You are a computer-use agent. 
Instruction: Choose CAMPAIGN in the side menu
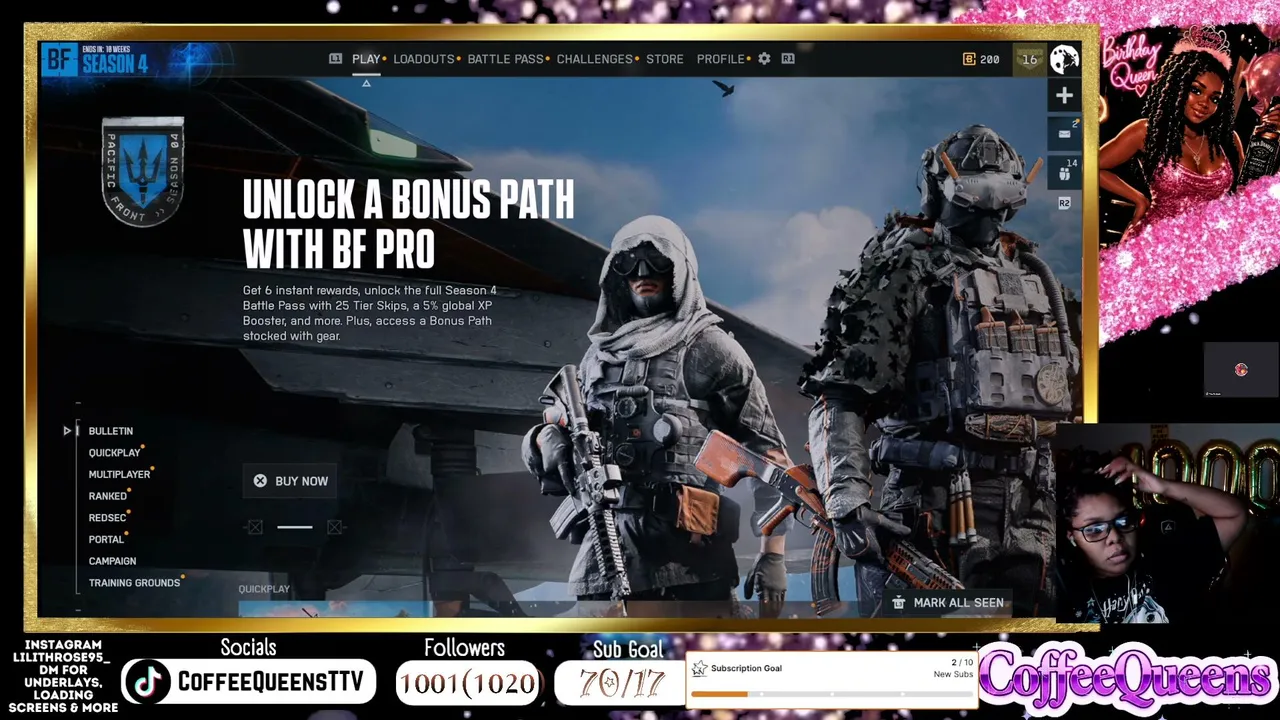[112, 561]
